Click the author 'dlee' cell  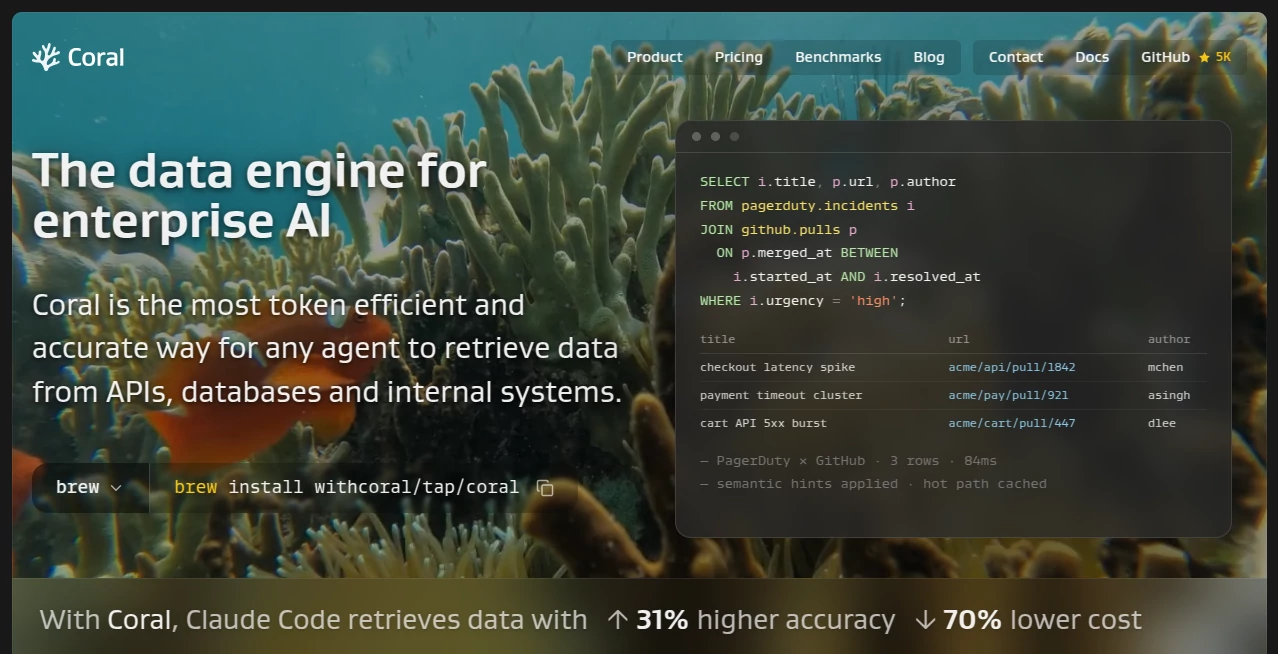pos(1162,423)
